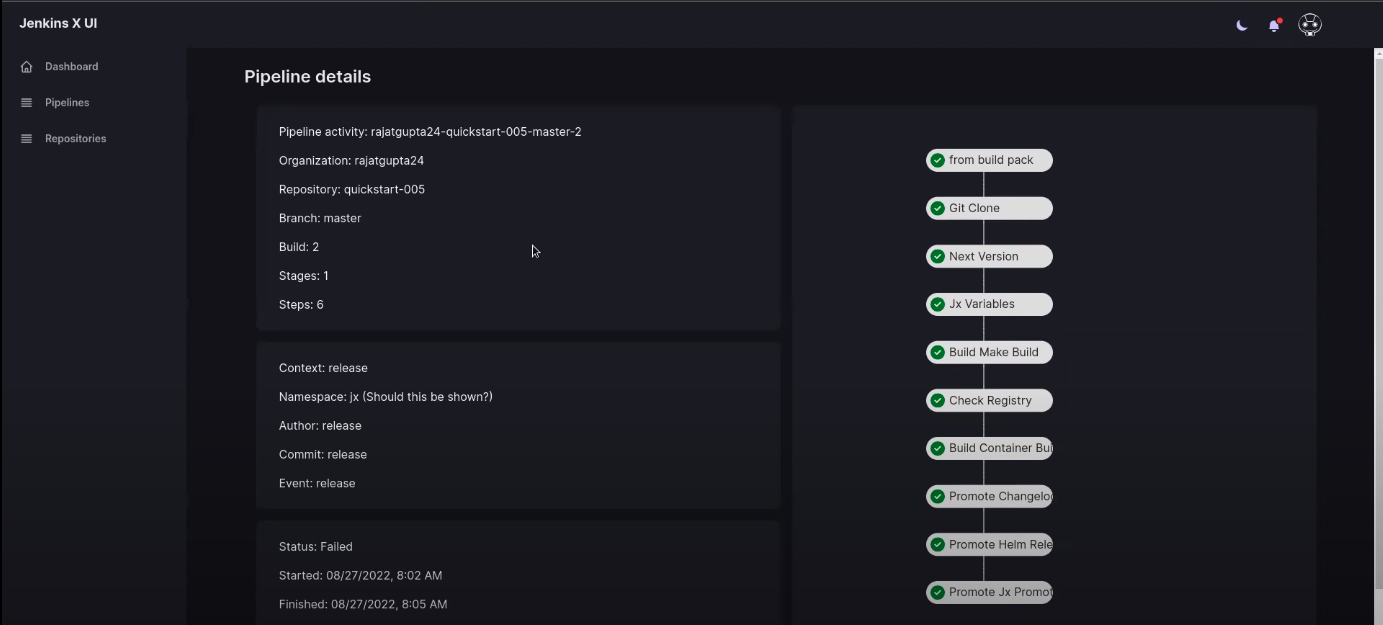Click the Pipelines list icon in sidebar
The width and height of the screenshot is (1383, 625).
(x=27, y=103)
